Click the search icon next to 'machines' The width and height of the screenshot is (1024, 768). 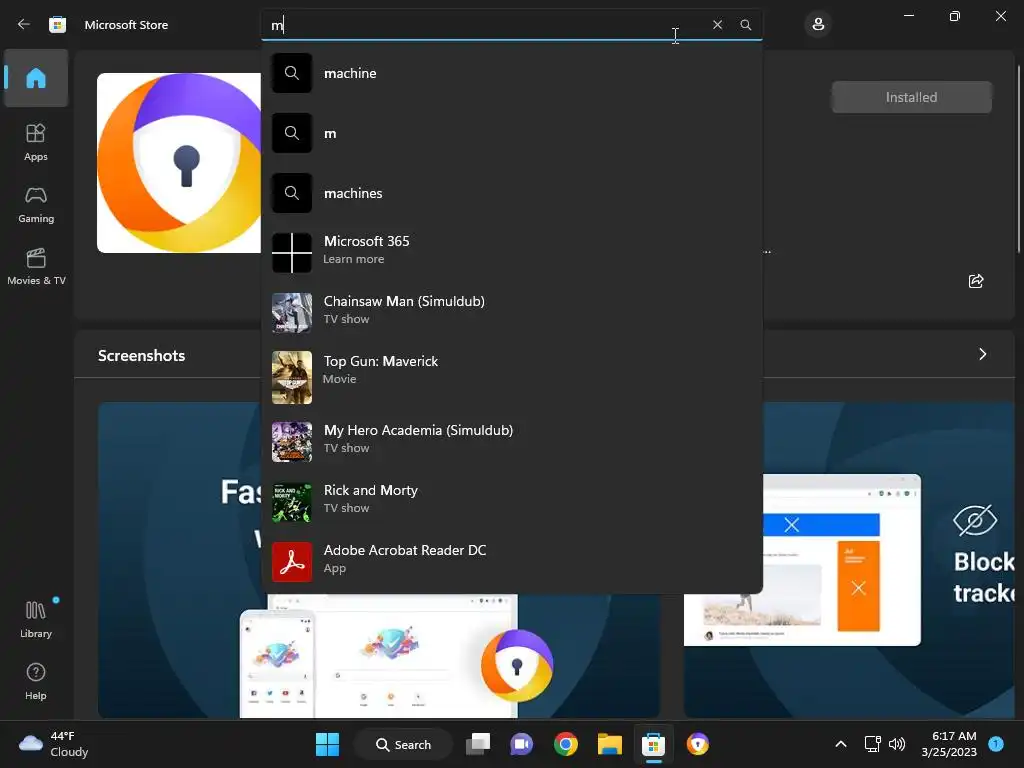click(292, 193)
